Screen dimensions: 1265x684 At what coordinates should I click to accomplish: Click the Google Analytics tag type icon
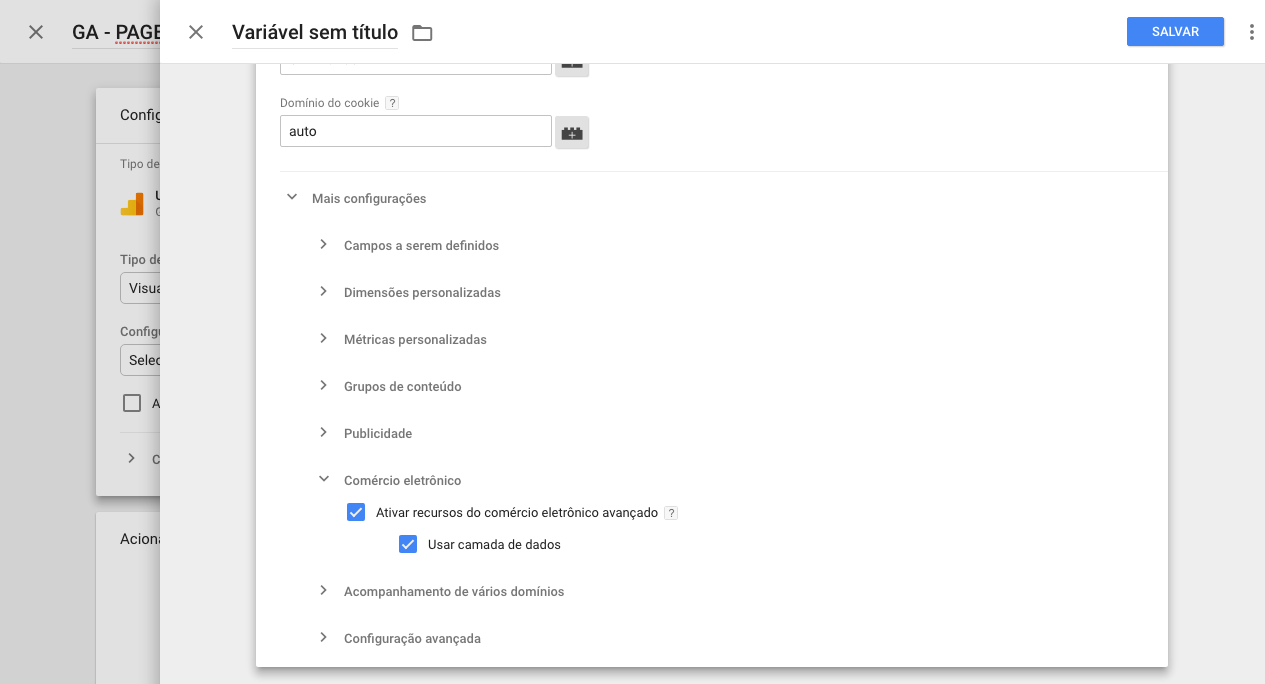(x=132, y=203)
